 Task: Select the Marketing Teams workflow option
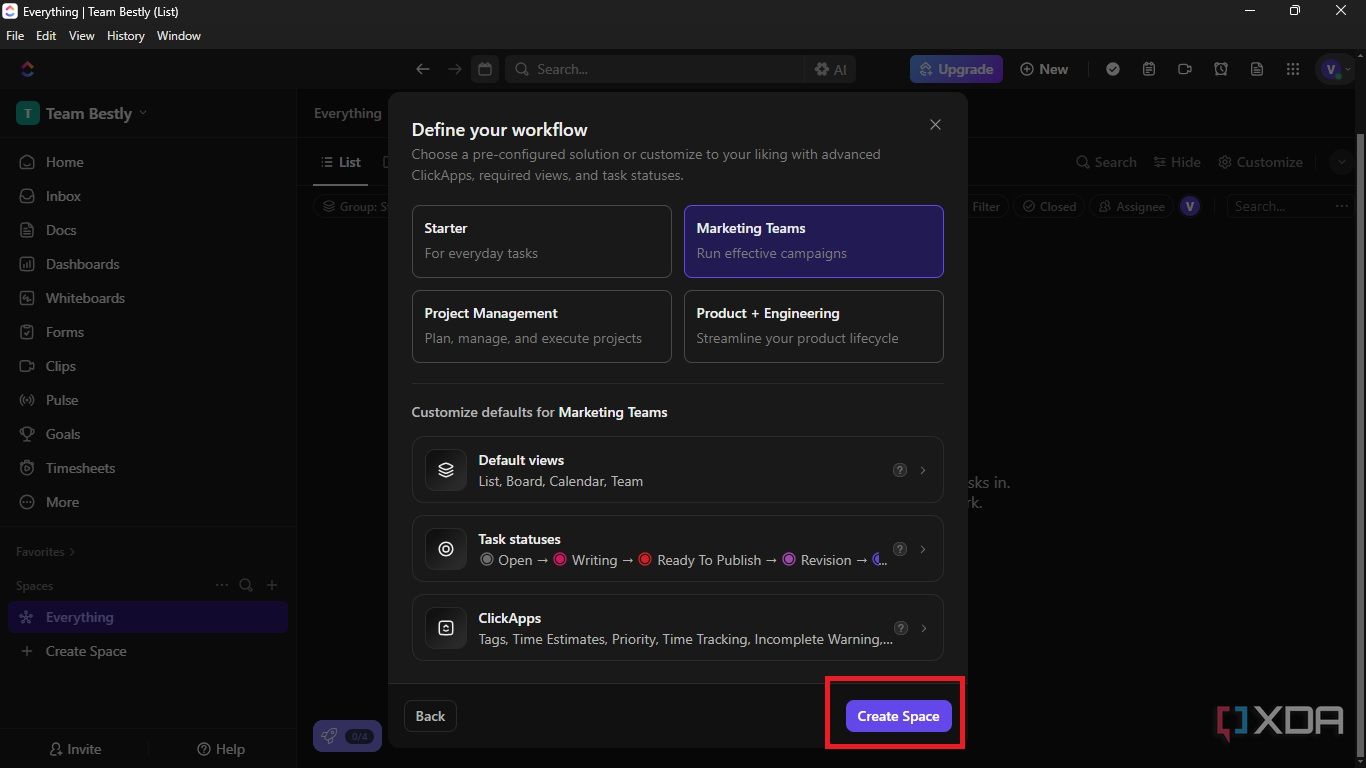pyautogui.click(x=814, y=241)
